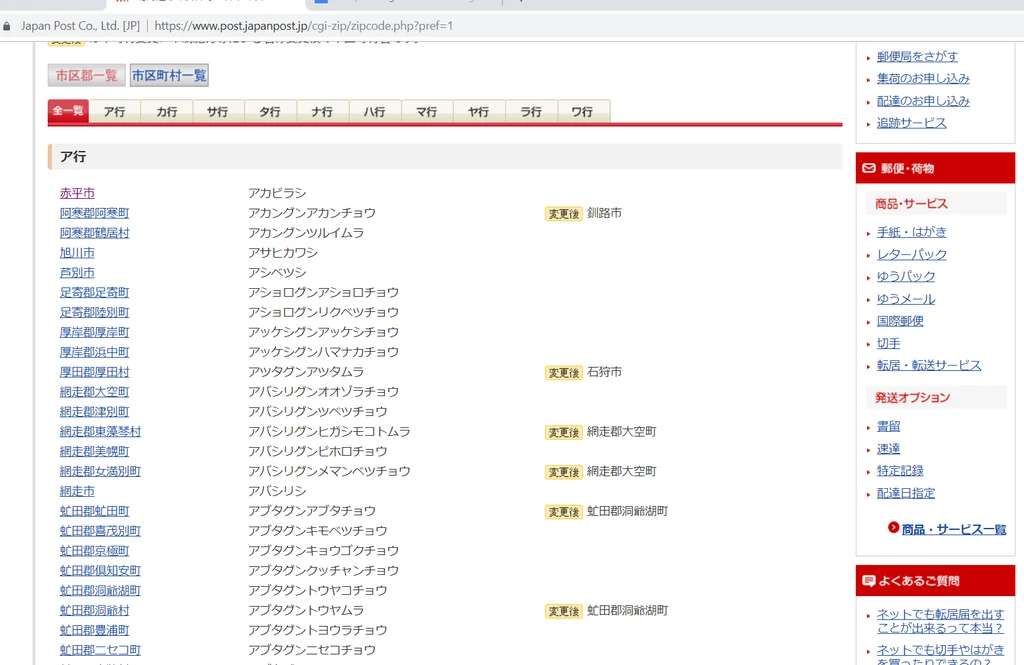Image resolution: width=1024 pixels, height=665 pixels.
Task: Click the アカビラシ reading text
Action: pos(277,193)
